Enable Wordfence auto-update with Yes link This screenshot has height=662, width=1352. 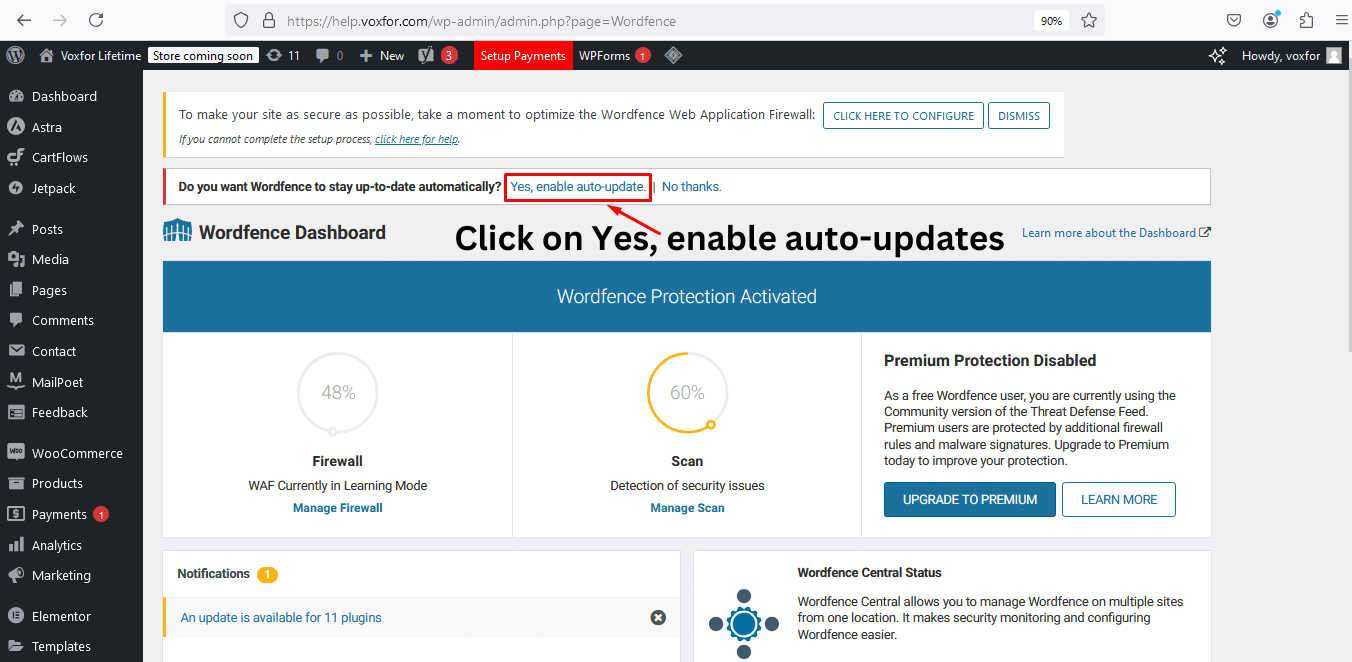tap(577, 187)
